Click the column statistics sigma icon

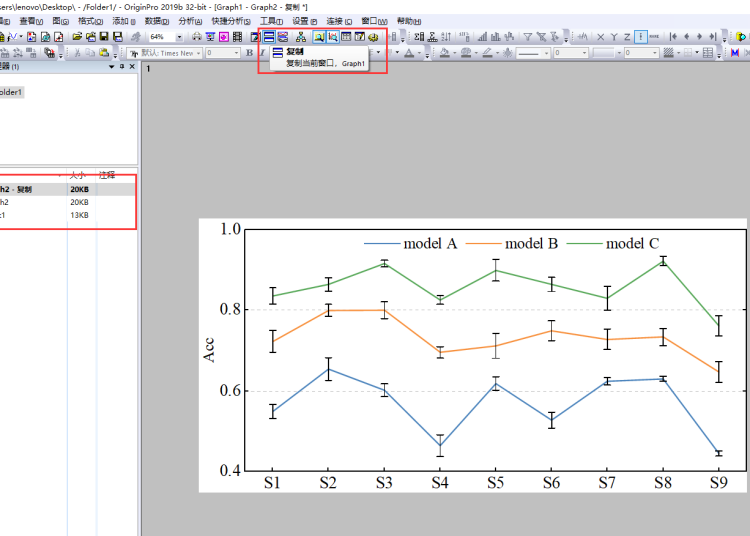tap(419, 37)
